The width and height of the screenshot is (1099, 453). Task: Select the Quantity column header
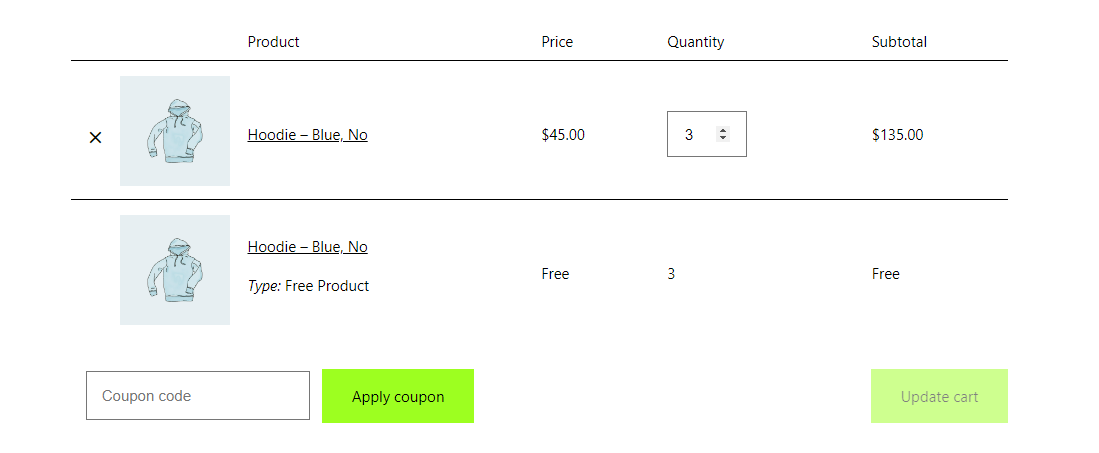tap(695, 42)
